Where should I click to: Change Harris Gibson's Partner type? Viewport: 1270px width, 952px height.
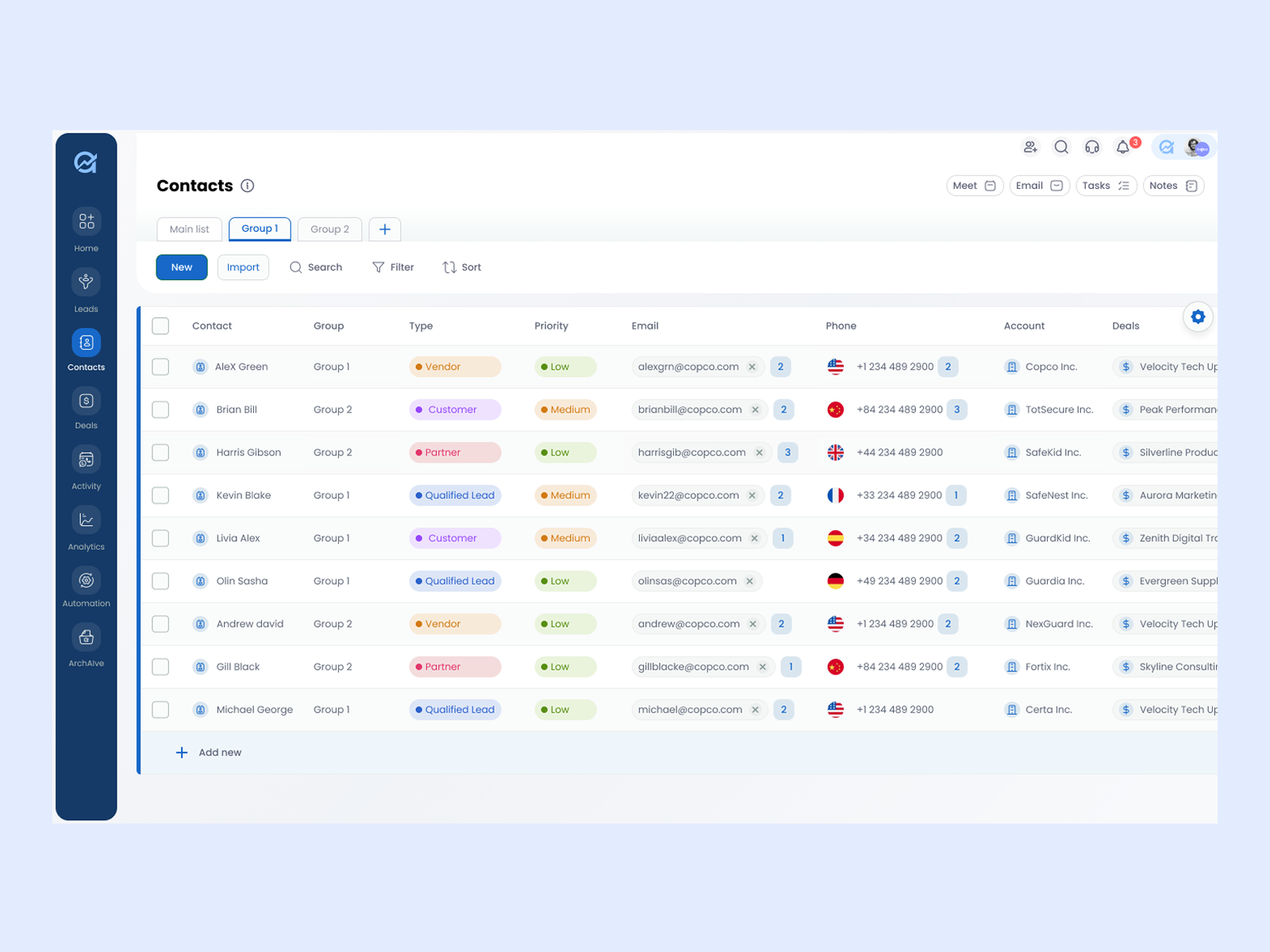456,452
